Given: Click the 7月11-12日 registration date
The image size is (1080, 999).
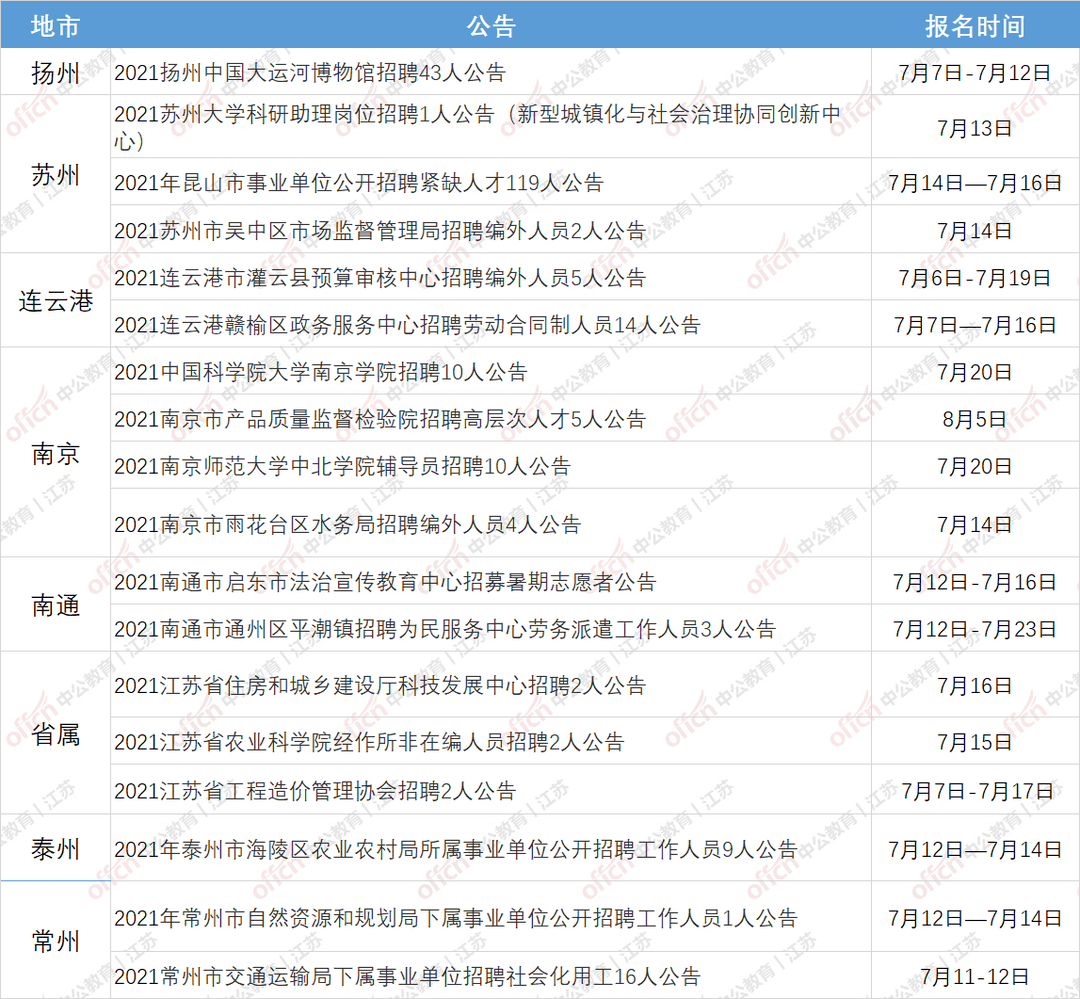Looking at the screenshot, I should [x=975, y=976].
